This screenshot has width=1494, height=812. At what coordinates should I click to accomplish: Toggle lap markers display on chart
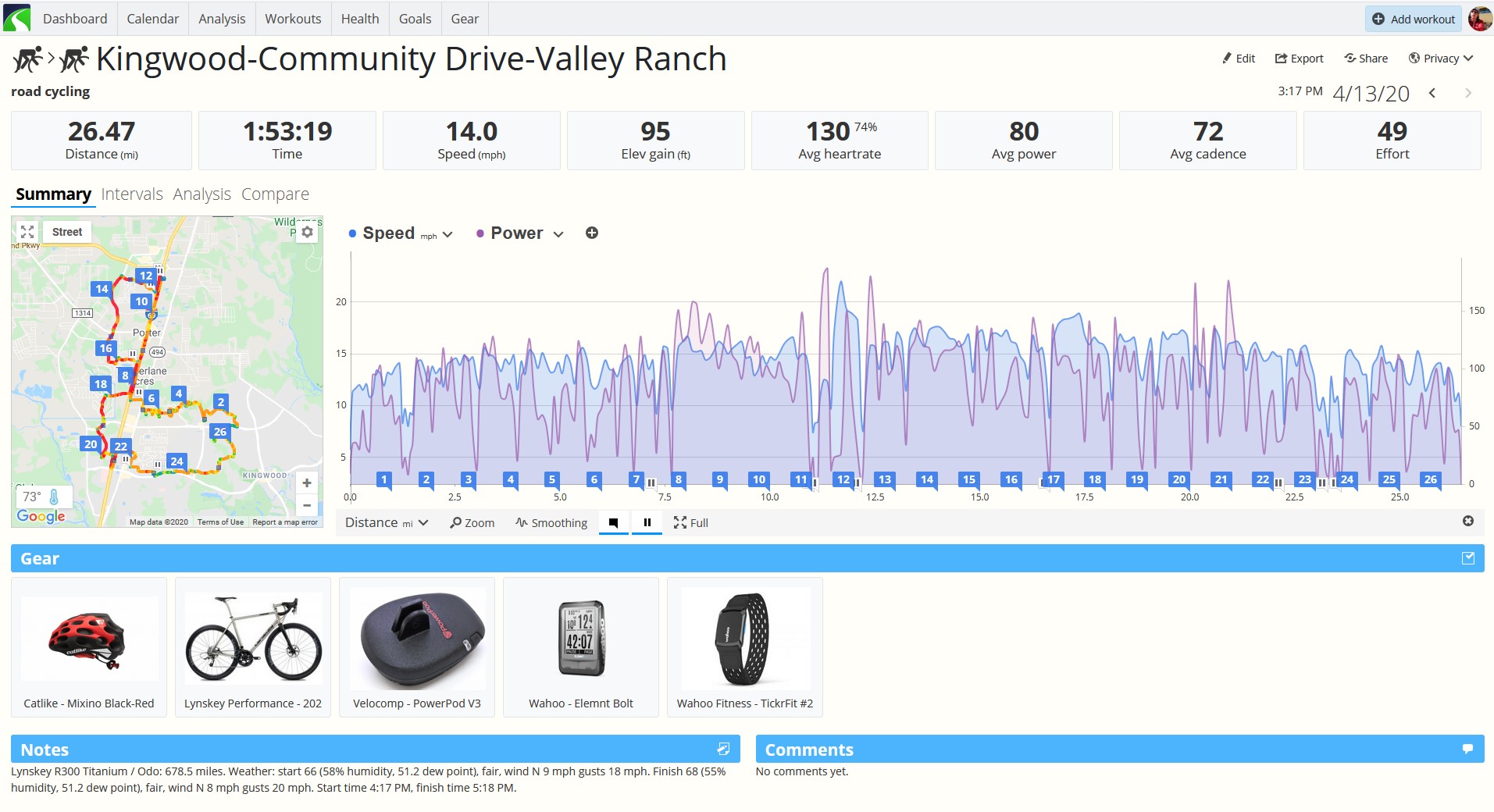(614, 522)
